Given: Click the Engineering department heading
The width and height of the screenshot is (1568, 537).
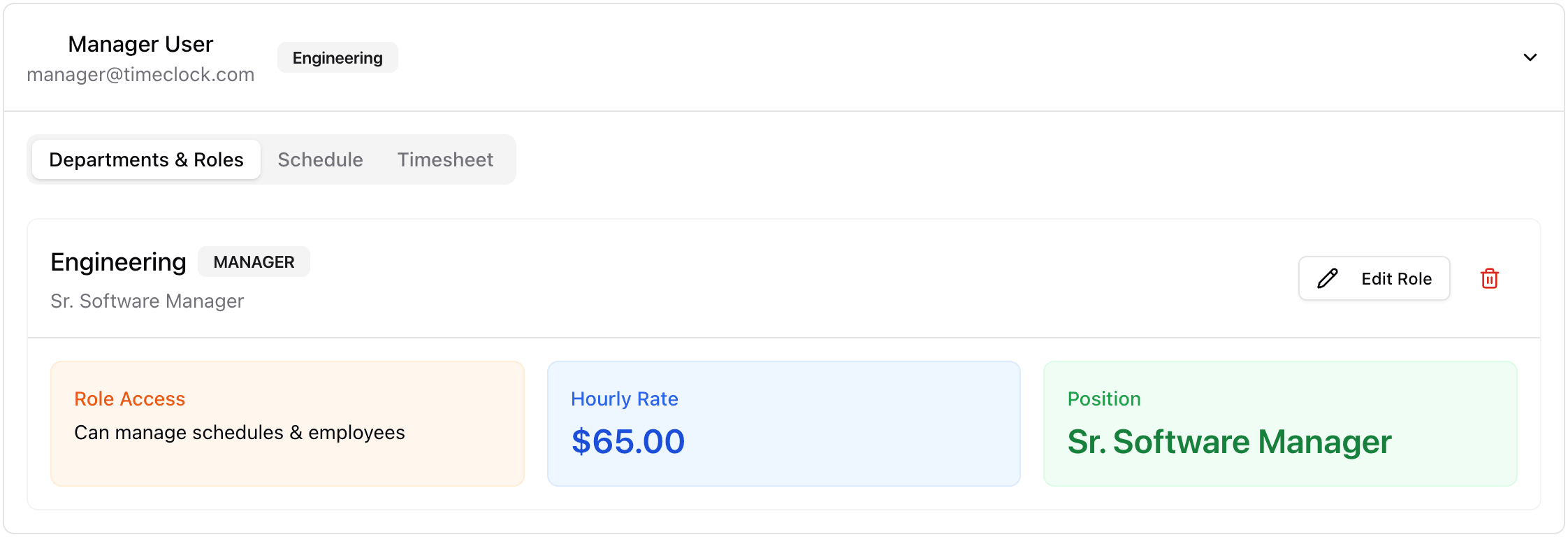Looking at the screenshot, I should coord(118,262).
